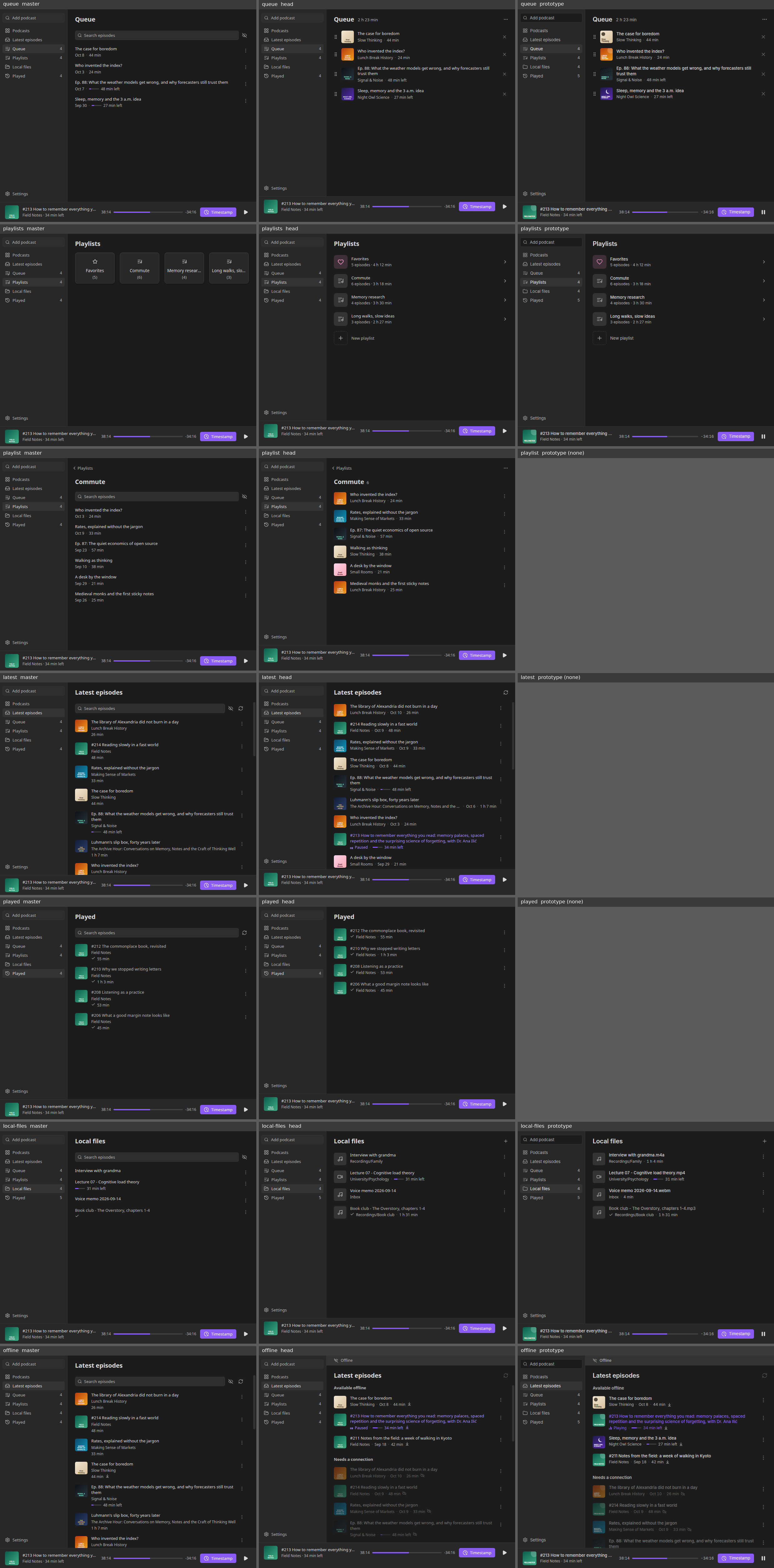Remove 'Who invented the index?' in queue head panel
Viewport: 774px width, 1568px height.
[x=504, y=54]
